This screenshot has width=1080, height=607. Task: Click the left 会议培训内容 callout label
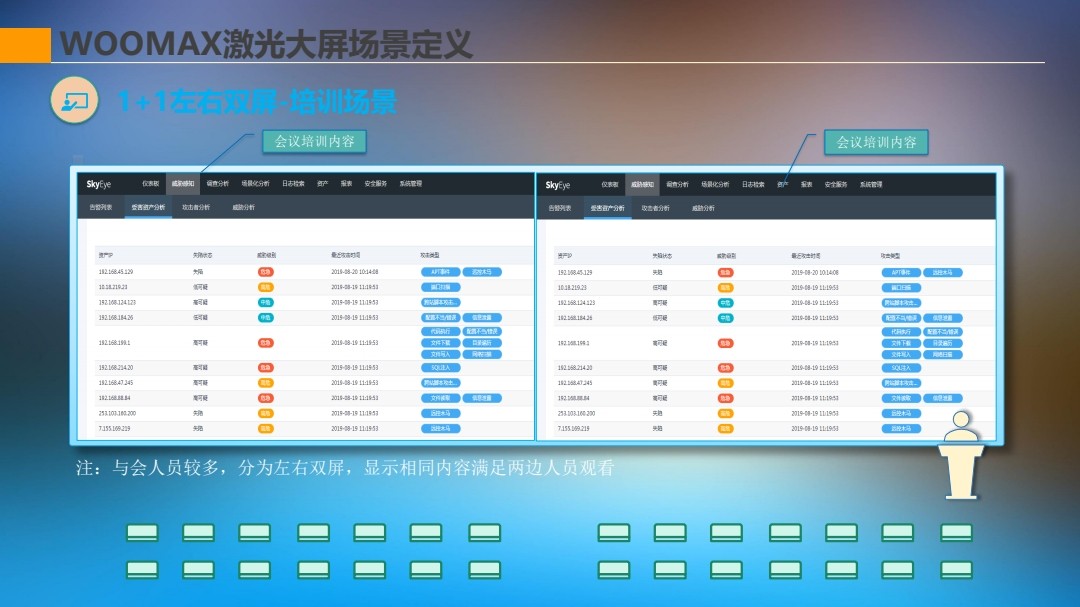[314, 141]
